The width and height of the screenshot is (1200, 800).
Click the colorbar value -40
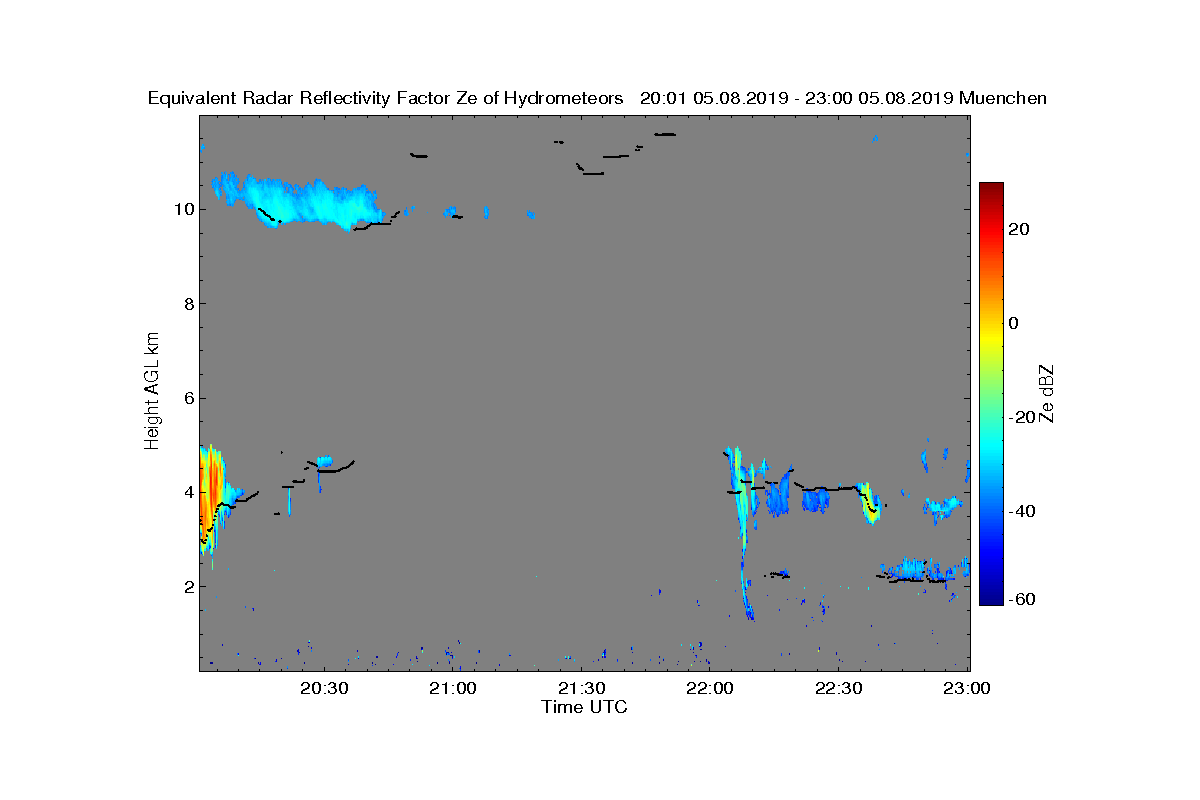[1022, 511]
